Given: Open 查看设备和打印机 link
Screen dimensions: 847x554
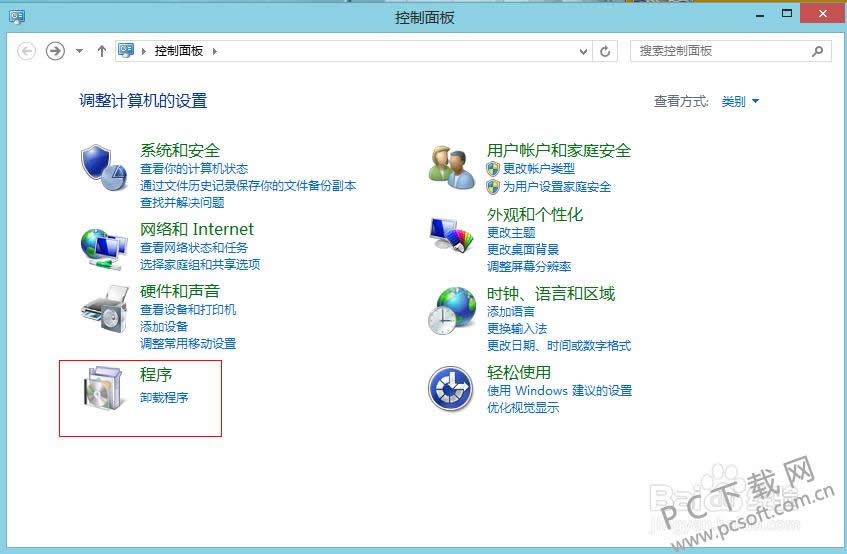Looking at the screenshot, I should [188, 310].
